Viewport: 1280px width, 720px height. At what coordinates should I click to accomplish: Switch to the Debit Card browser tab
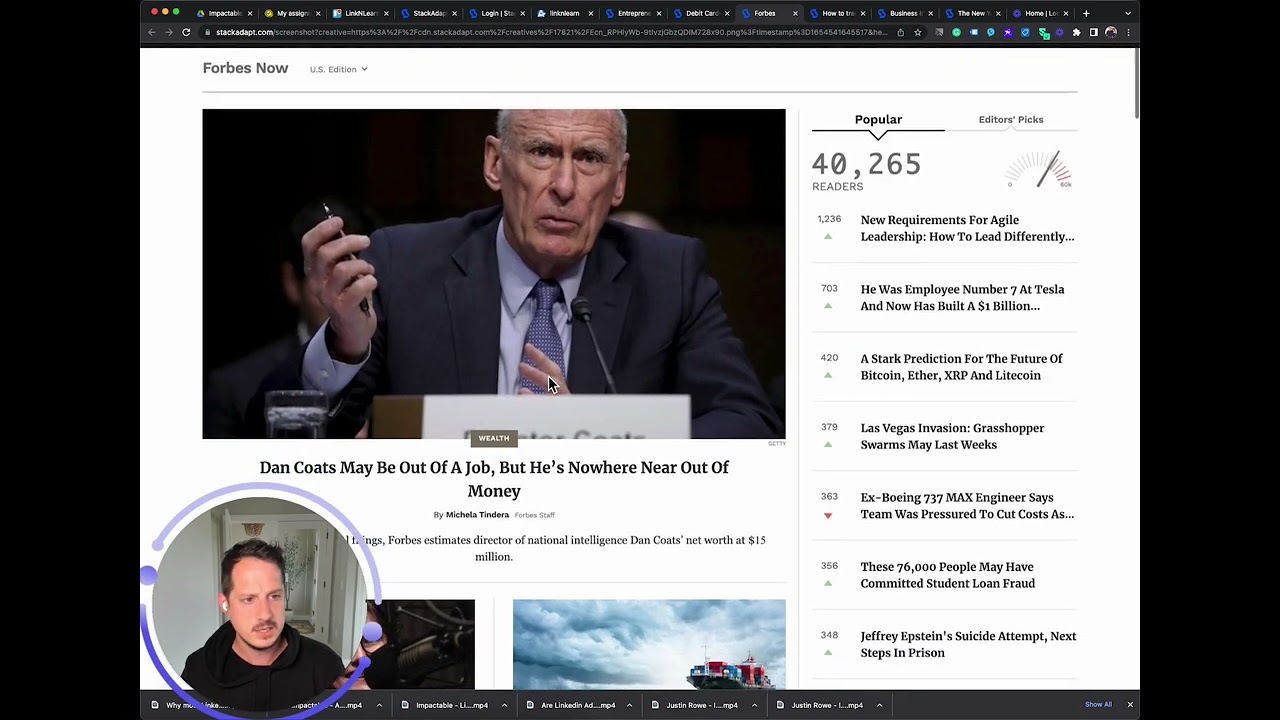click(x=700, y=13)
